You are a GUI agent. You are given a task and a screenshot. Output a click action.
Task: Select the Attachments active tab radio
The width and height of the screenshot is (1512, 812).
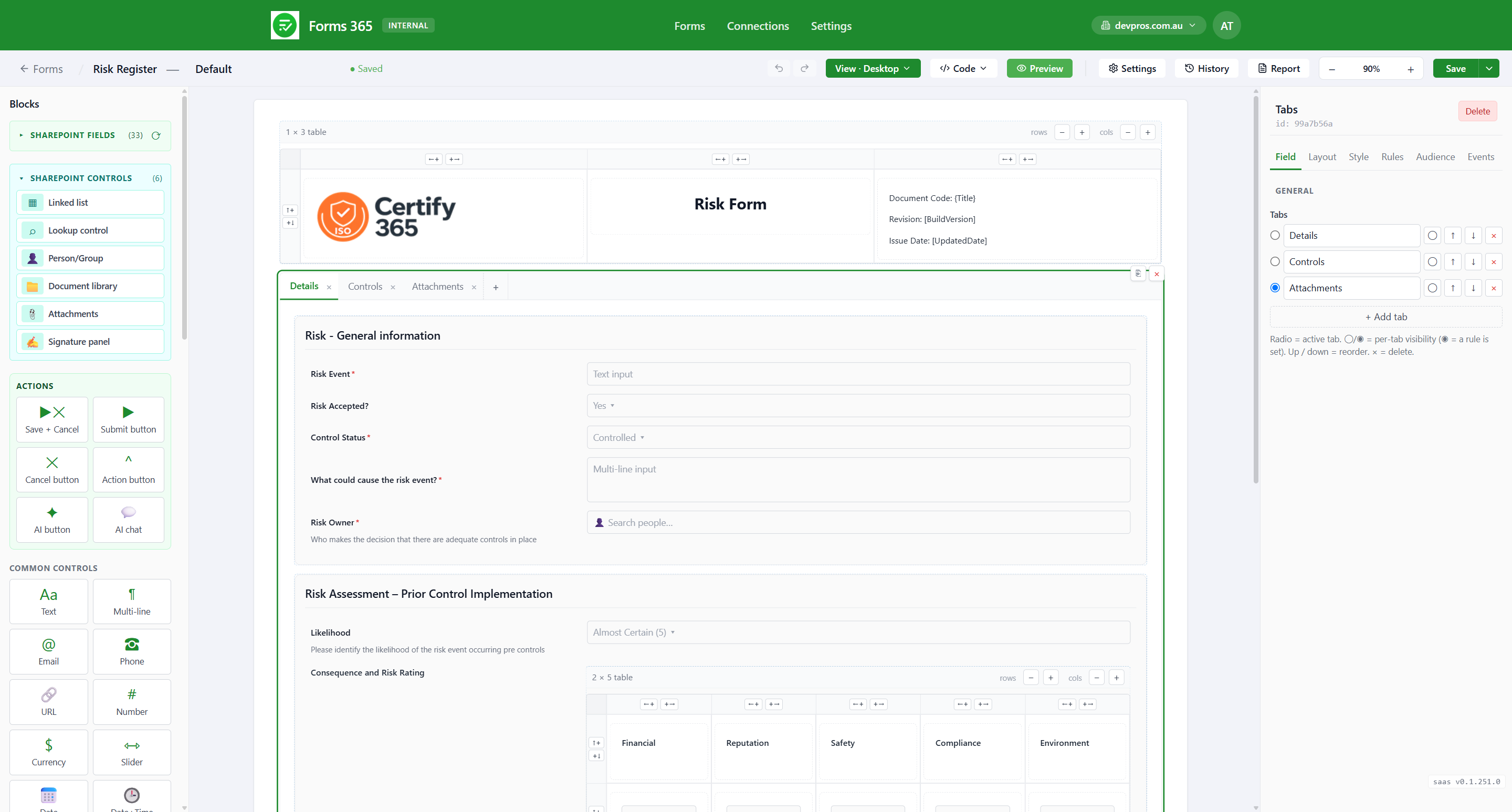tap(1275, 288)
